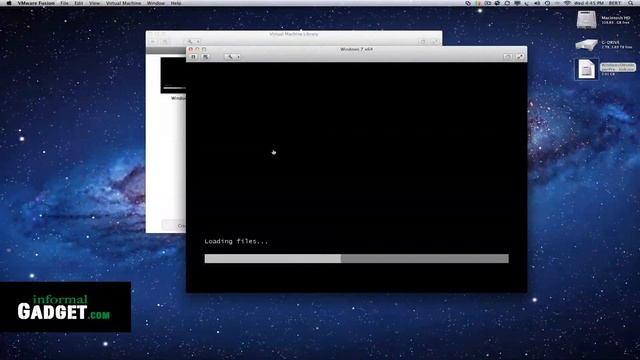This screenshot has width=640, height=360.
Task: Click the first toolbar button in Virtual Machine Library
Action: click(x=153, y=42)
